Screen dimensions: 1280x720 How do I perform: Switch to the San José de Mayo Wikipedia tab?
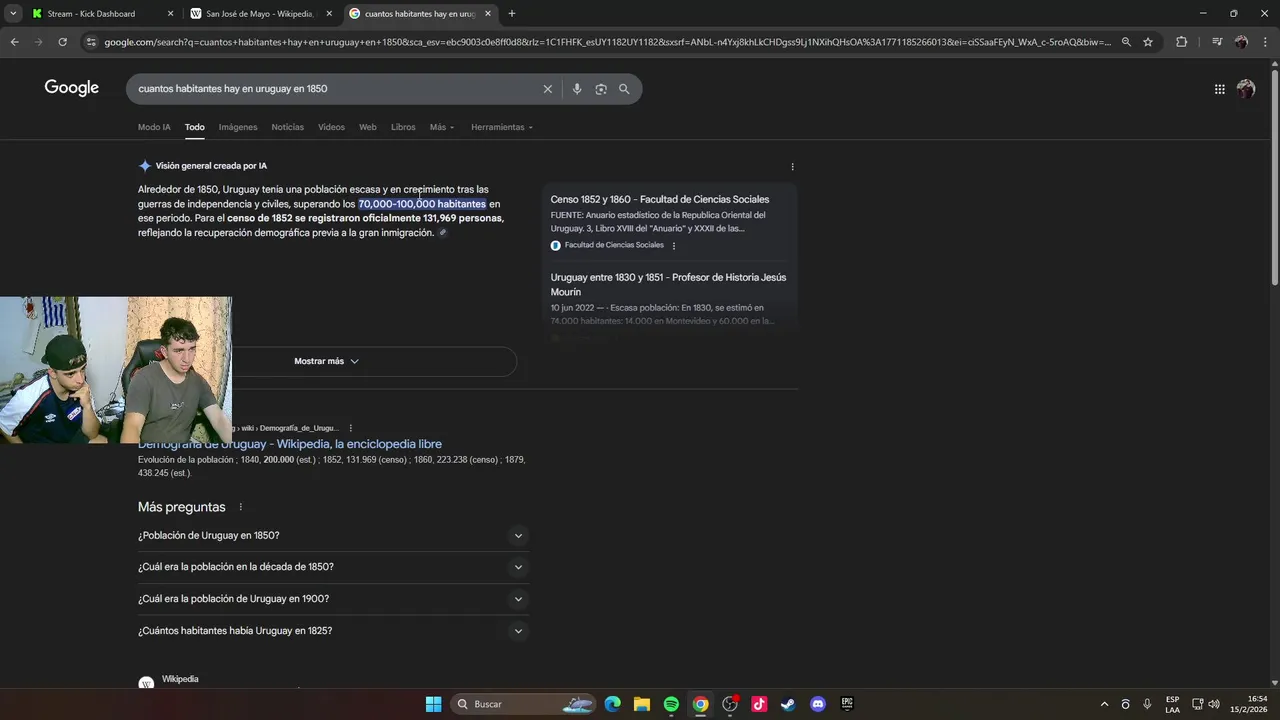[260, 14]
